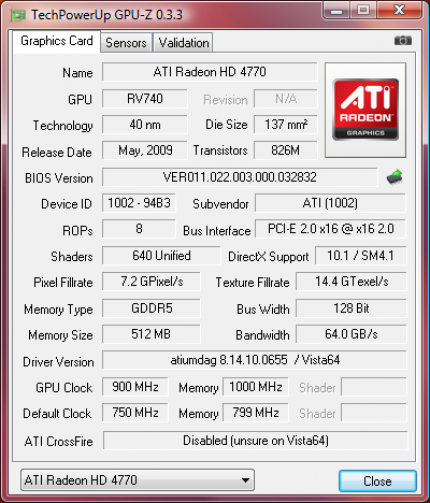This screenshot has height=503, width=430.
Task: Switch to the Validation tab
Action: [x=183, y=43]
